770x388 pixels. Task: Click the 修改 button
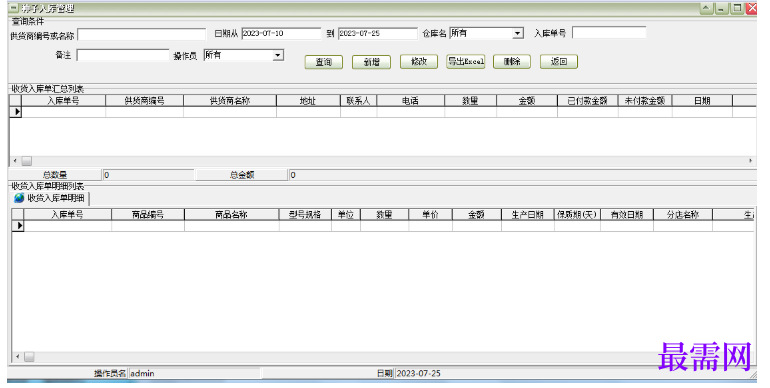[419, 61]
